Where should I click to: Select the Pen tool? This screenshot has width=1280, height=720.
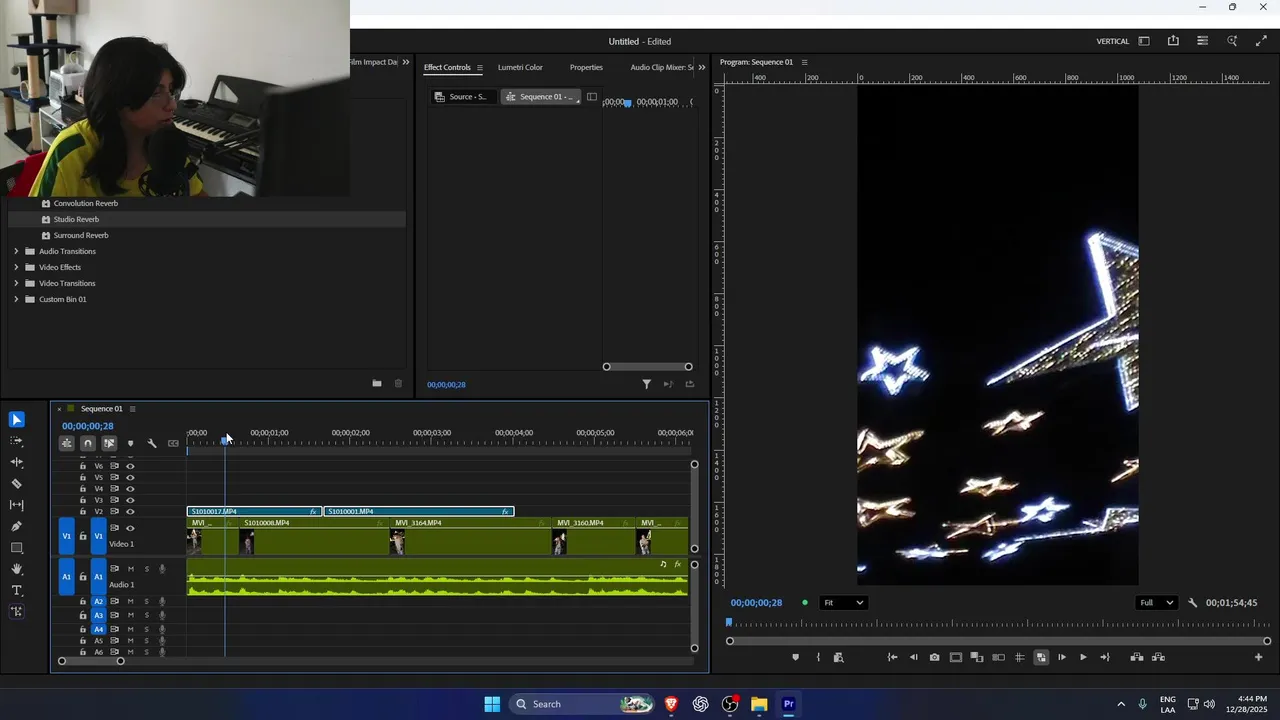17,526
